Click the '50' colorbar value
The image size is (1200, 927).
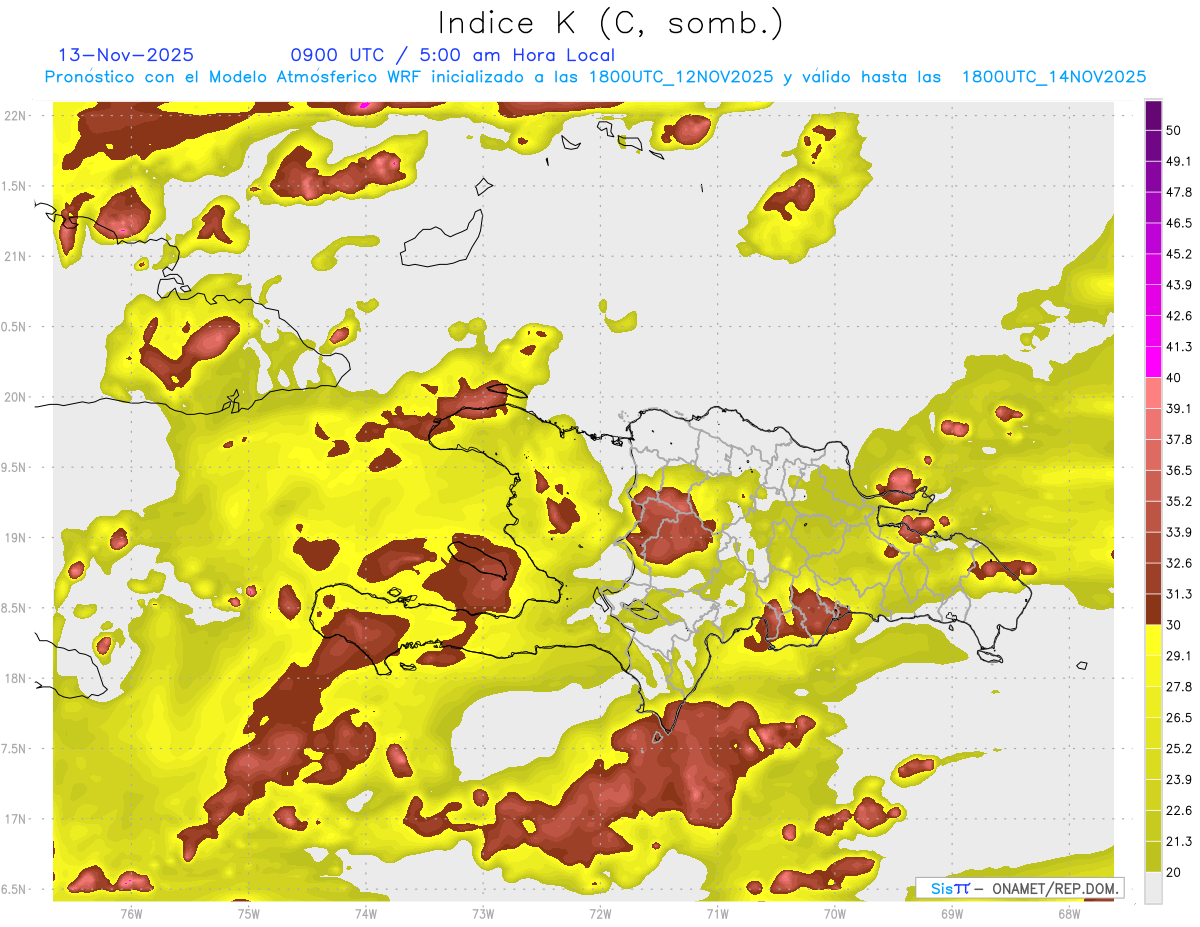coord(1175,130)
